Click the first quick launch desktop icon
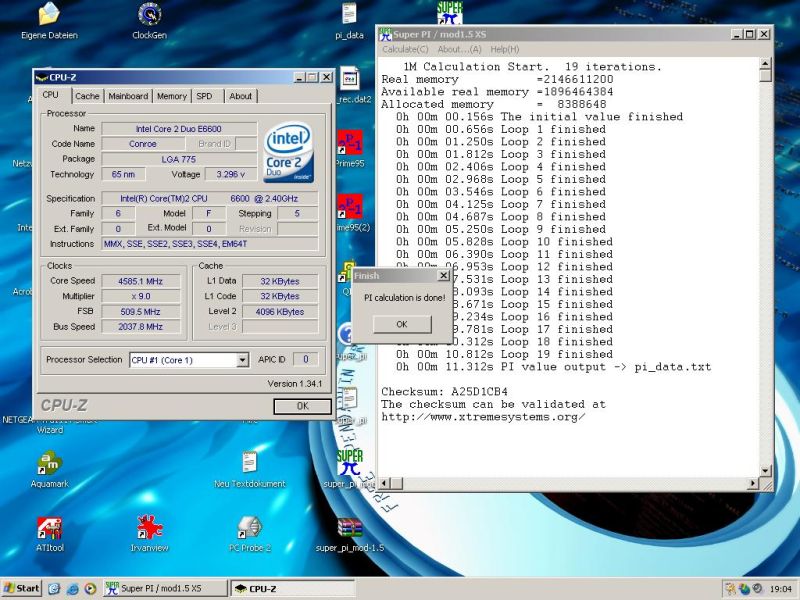Image resolution: width=800 pixels, height=600 pixels. (54, 589)
